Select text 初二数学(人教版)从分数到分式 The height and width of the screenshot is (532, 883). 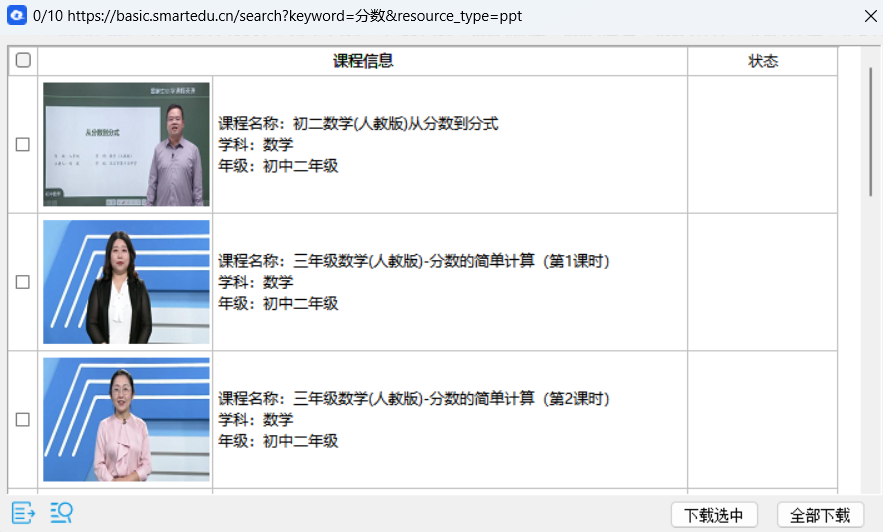(x=395, y=123)
